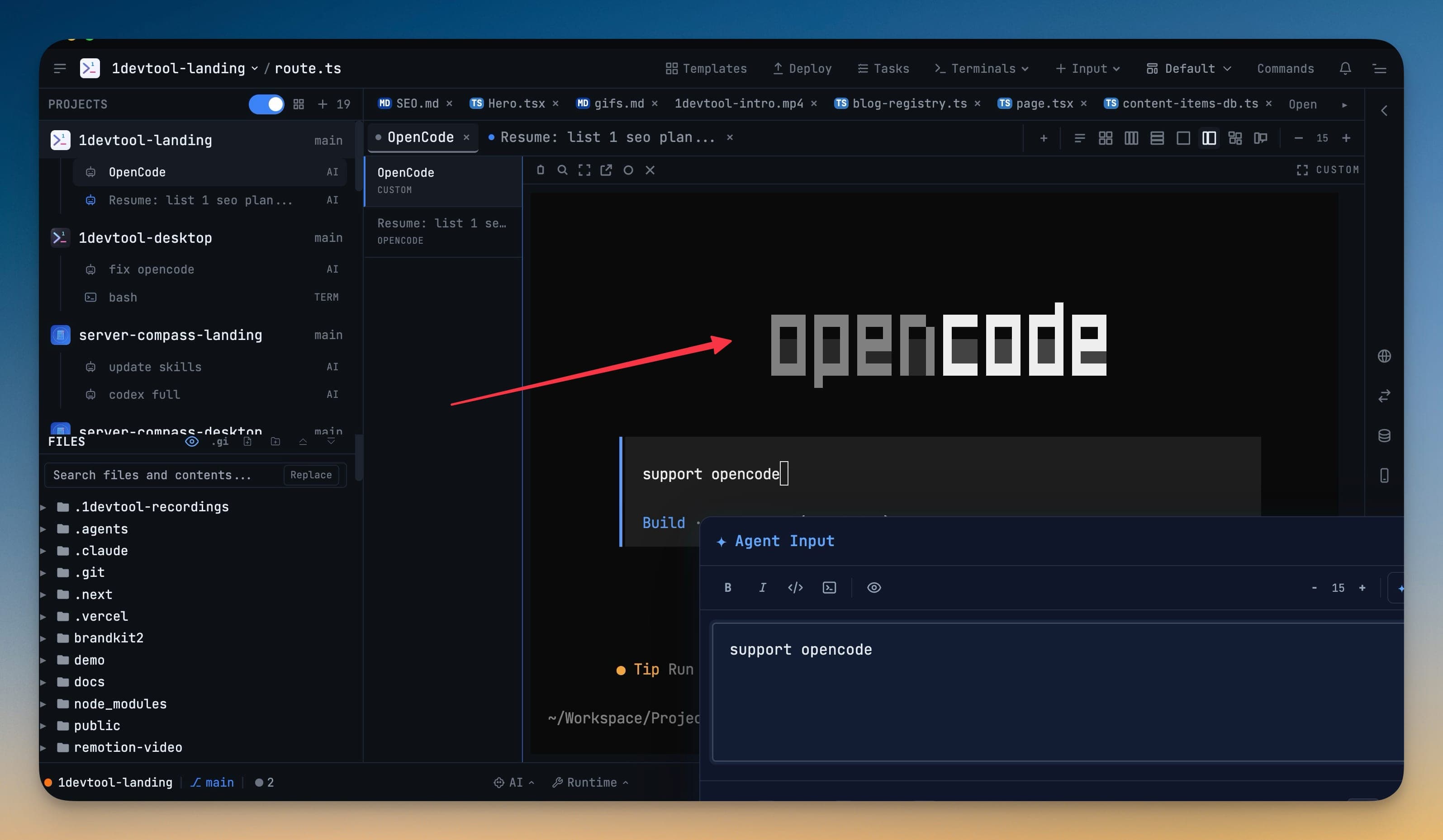This screenshot has height=840, width=1443.
Task: Decrease terminal font size with minus
Action: 1298,138
